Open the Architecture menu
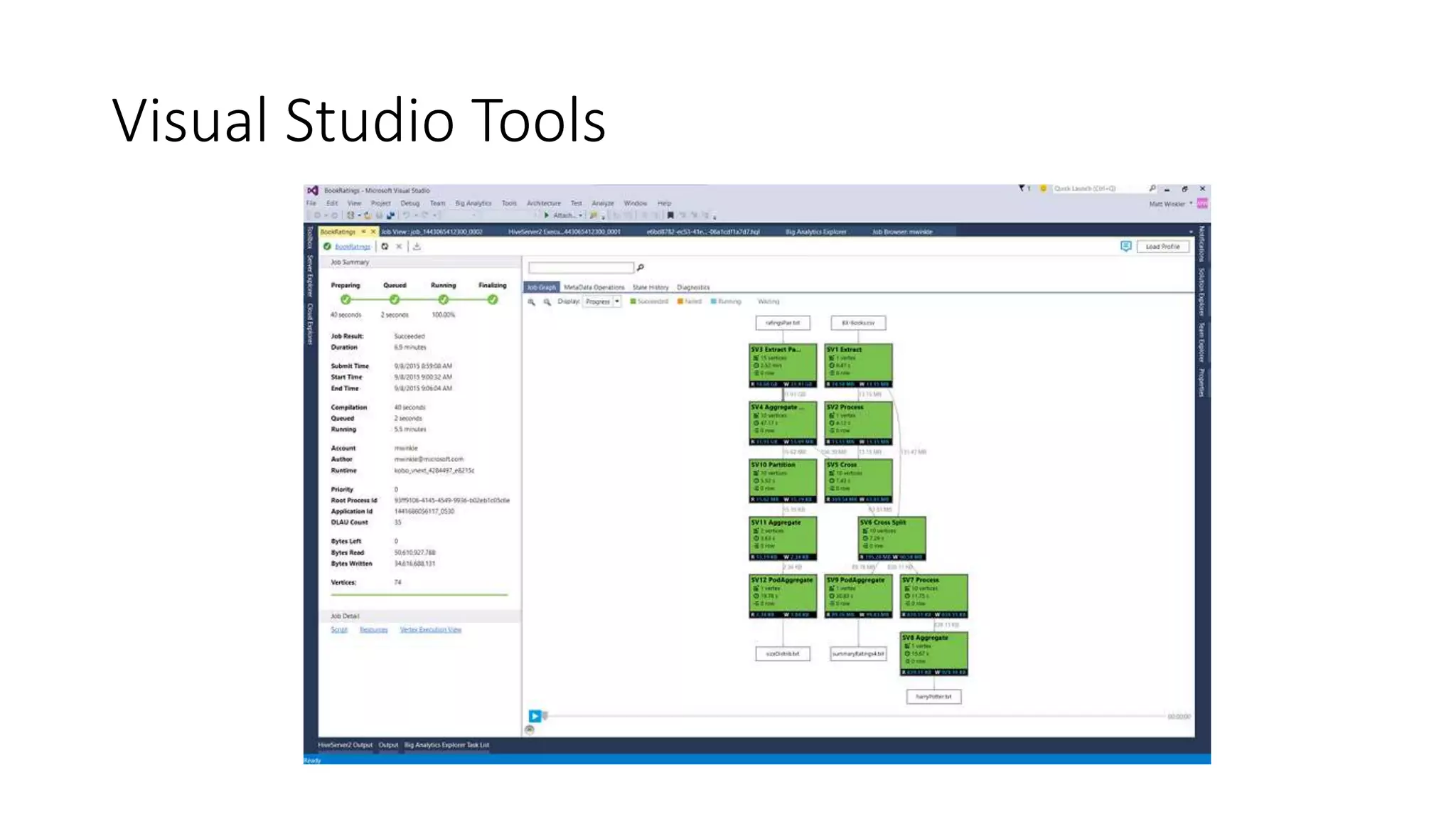The height and width of the screenshot is (819, 1456). (x=544, y=203)
